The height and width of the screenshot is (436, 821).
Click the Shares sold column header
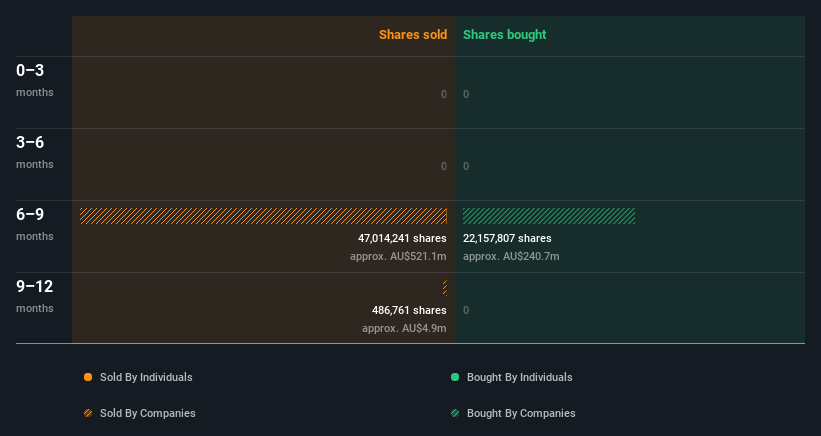(413, 35)
